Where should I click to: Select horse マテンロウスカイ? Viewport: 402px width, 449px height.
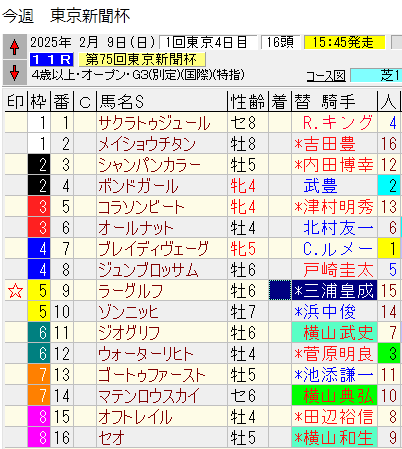(x=149, y=396)
